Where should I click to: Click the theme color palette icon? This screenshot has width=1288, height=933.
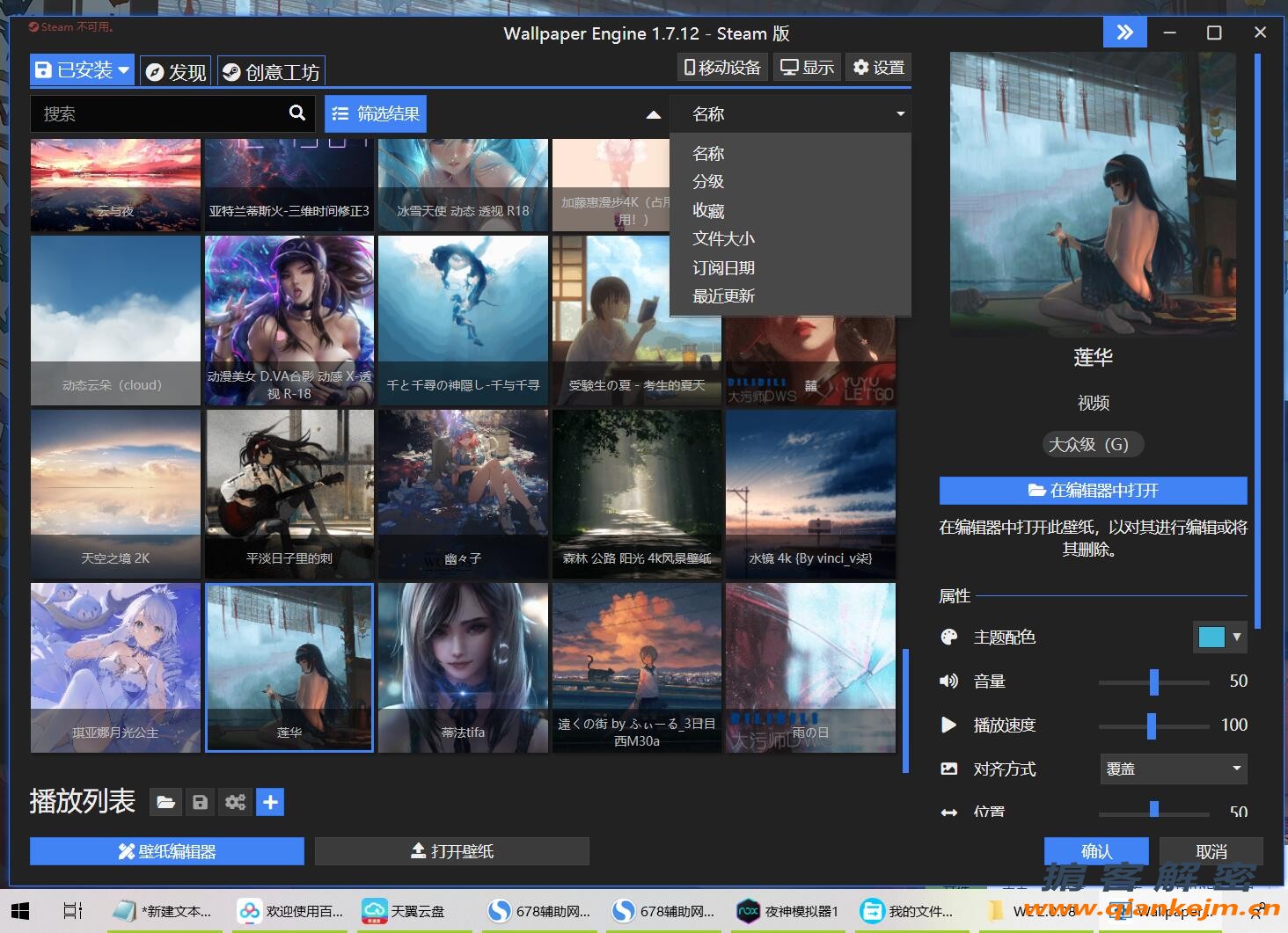[x=948, y=637]
